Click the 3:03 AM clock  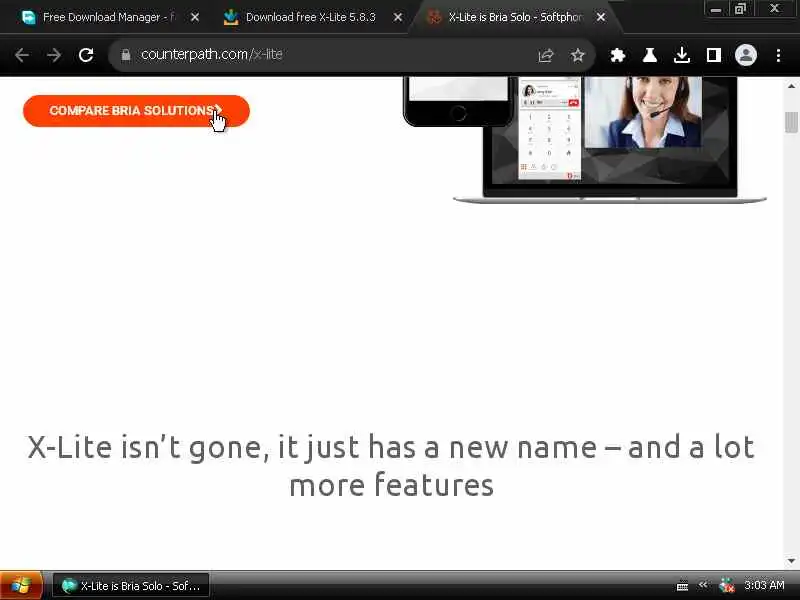click(764, 585)
